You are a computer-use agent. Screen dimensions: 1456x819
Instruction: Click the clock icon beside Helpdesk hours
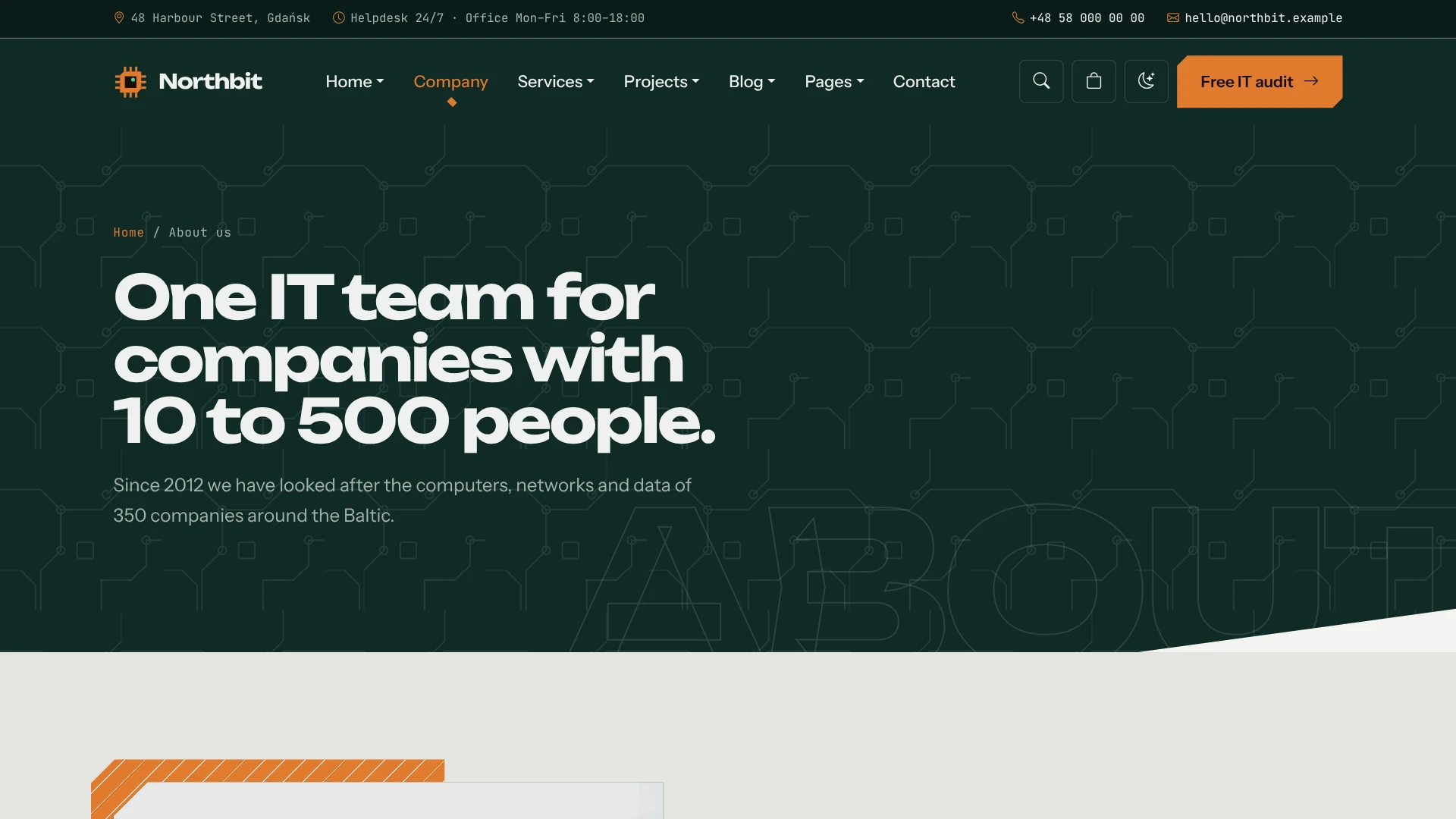point(339,17)
